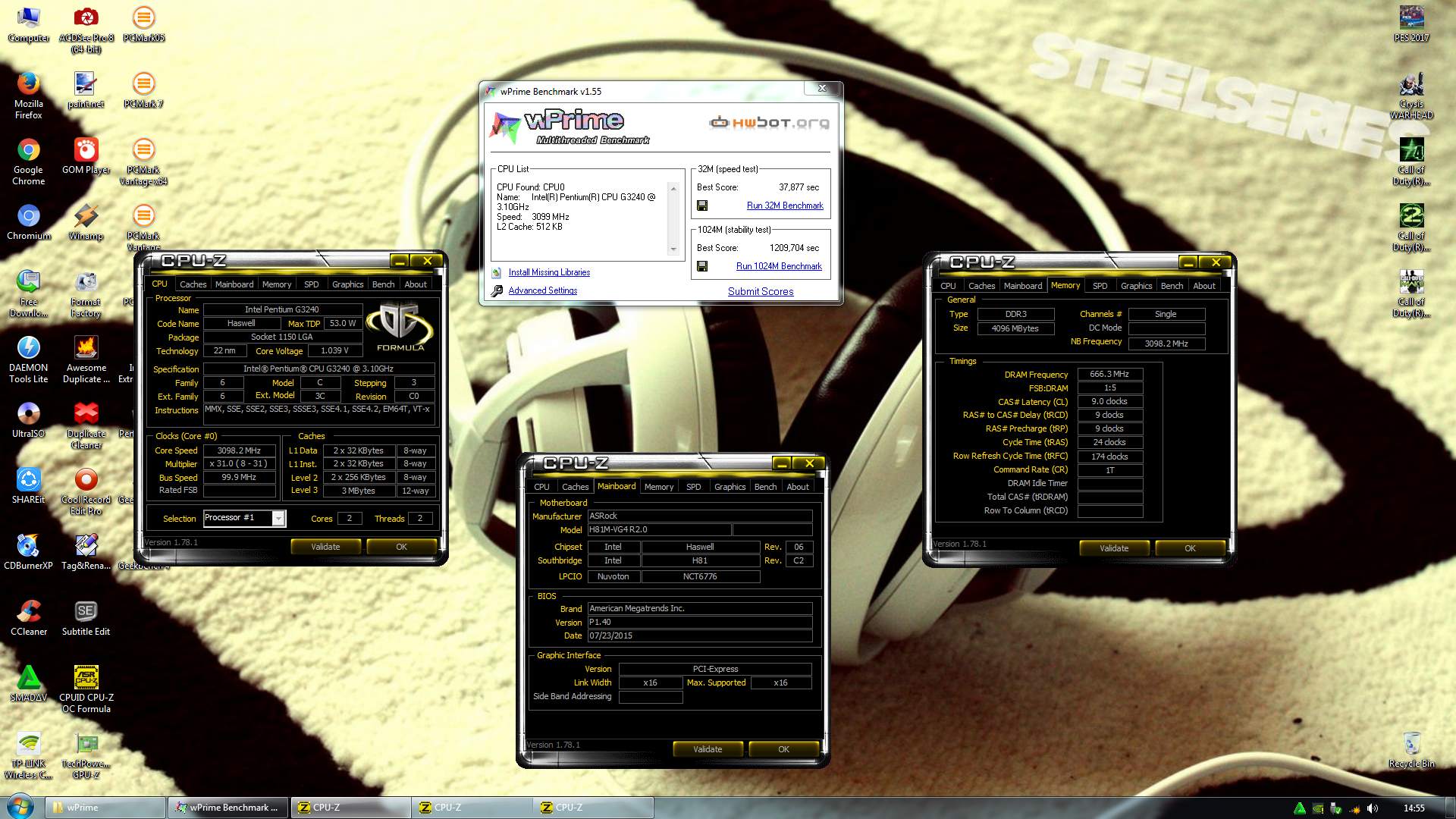Select PCMark Vantage x64 icon

point(143,162)
